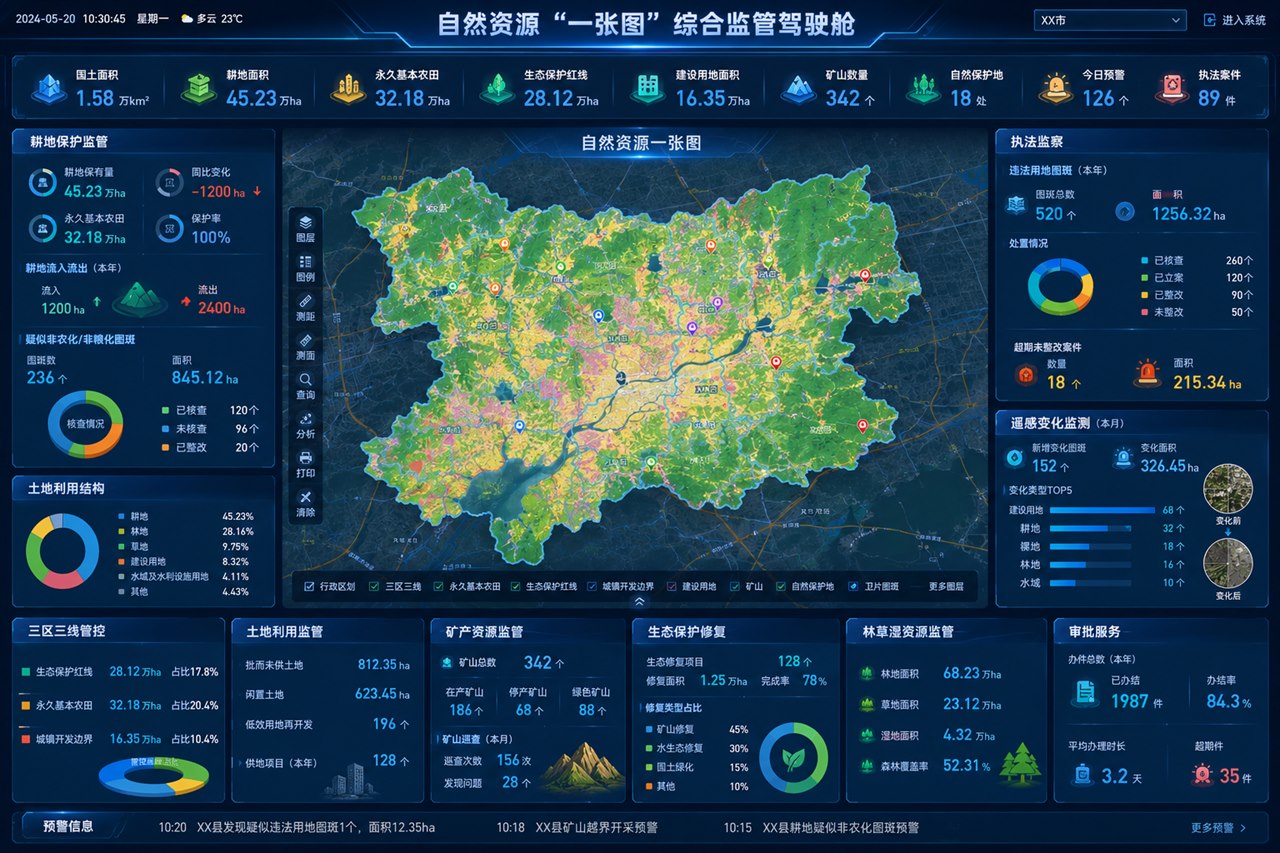The width and height of the screenshot is (1280, 853).
Task: Click the 矿产资源监管 panel title
Action: click(484, 631)
